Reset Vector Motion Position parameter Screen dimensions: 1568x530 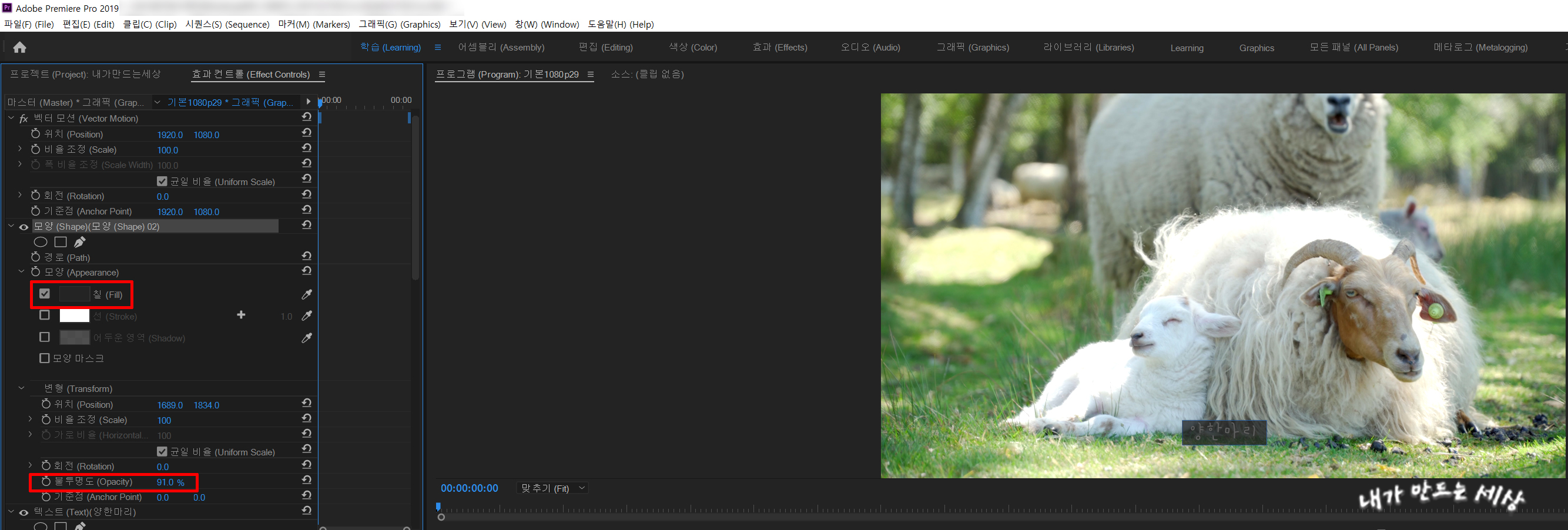pyautogui.click(x=307, y=133)
